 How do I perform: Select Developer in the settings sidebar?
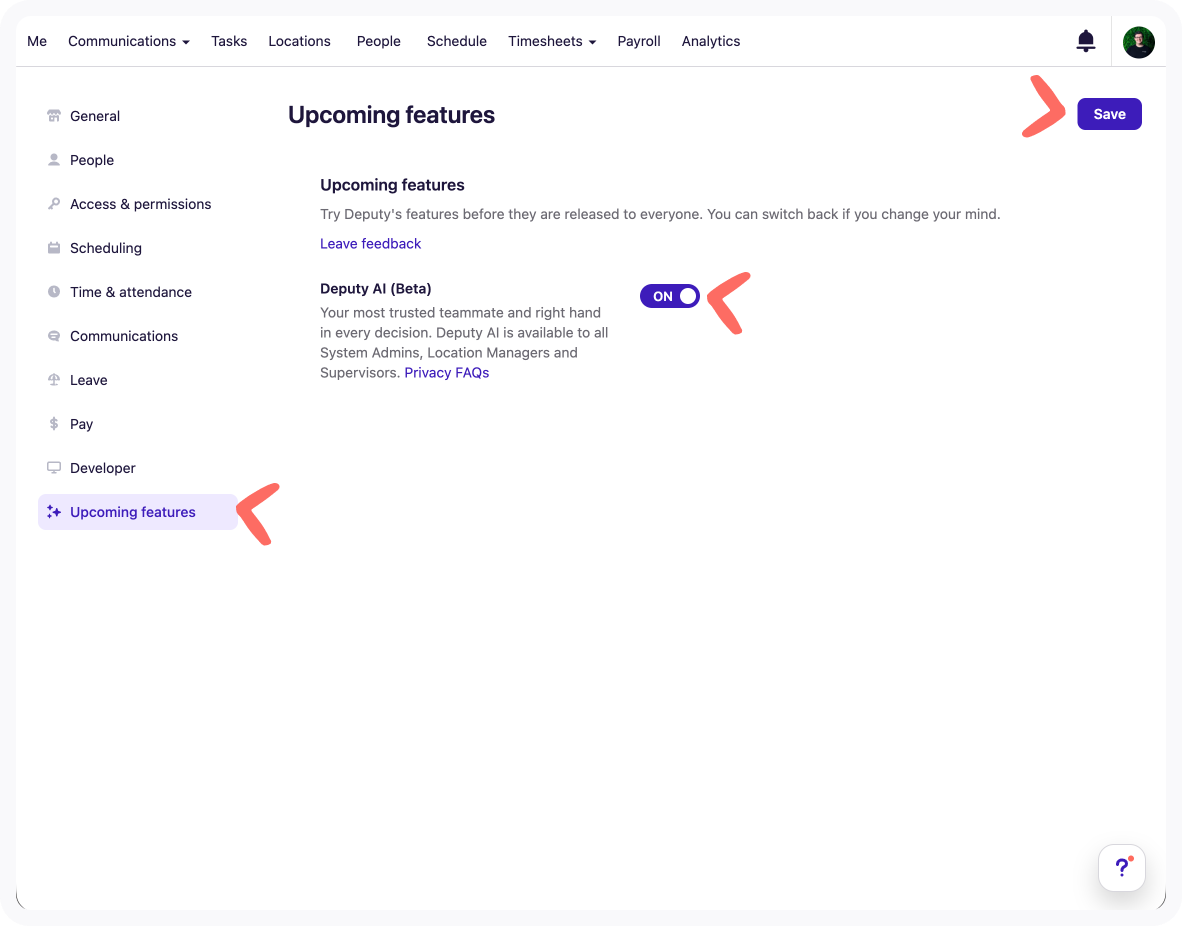pos(102,468)
